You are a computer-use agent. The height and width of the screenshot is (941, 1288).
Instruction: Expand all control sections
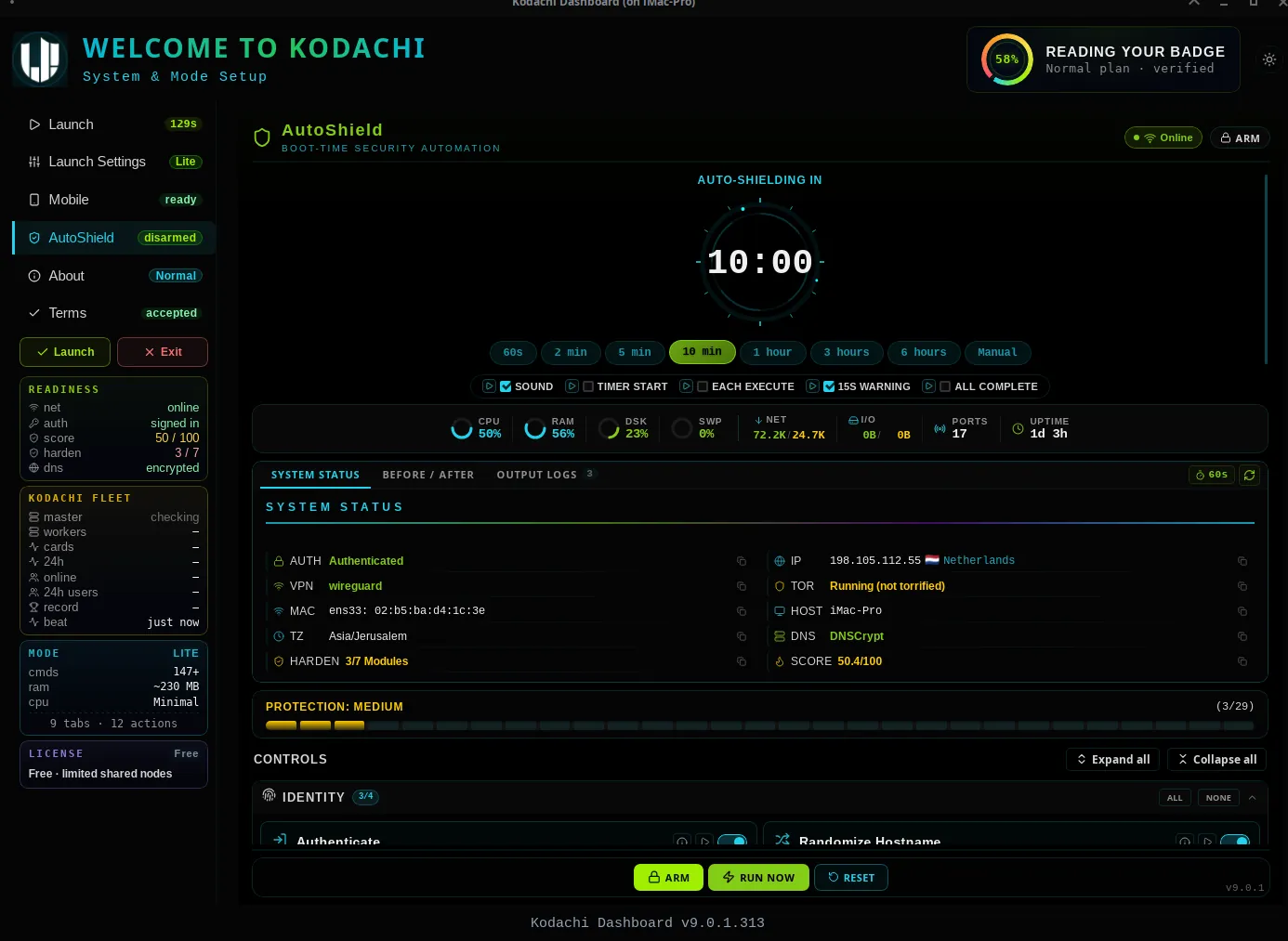pyautogui.click(x=1113, y=759)
